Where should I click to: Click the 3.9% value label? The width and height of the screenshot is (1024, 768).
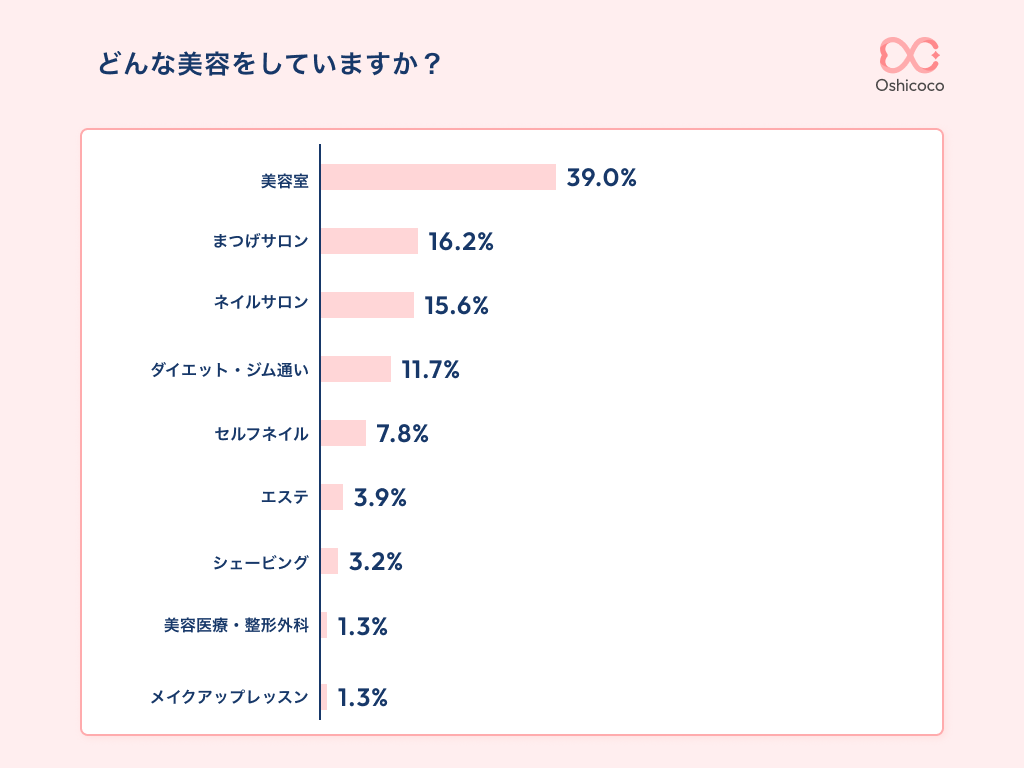pyautogui.click(x=380, y=498)
